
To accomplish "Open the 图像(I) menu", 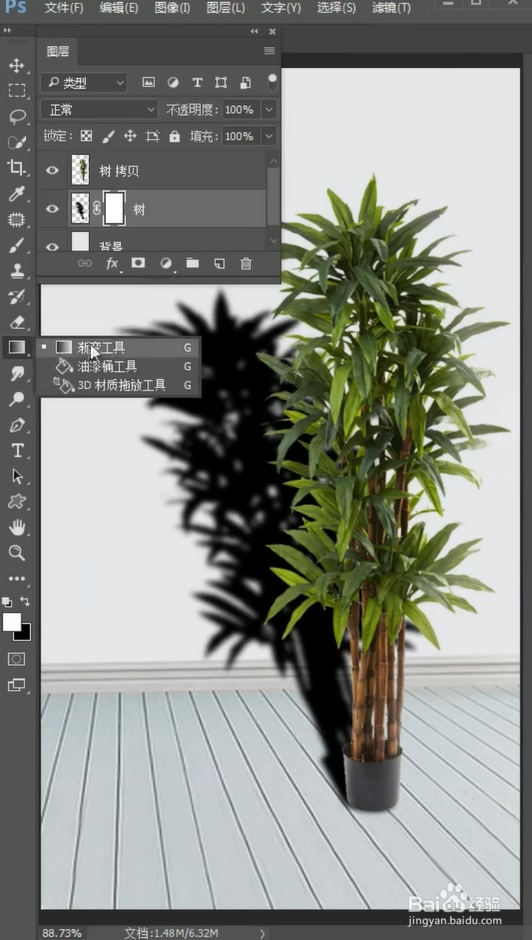I will [x=172, y=8].
